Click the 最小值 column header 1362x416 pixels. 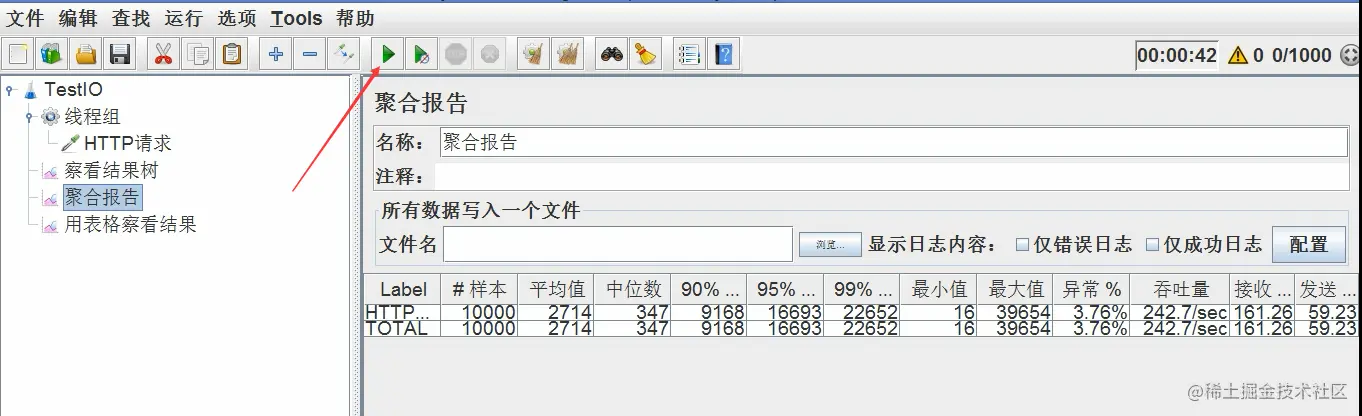pyautogui.click(x=939, y=290)
